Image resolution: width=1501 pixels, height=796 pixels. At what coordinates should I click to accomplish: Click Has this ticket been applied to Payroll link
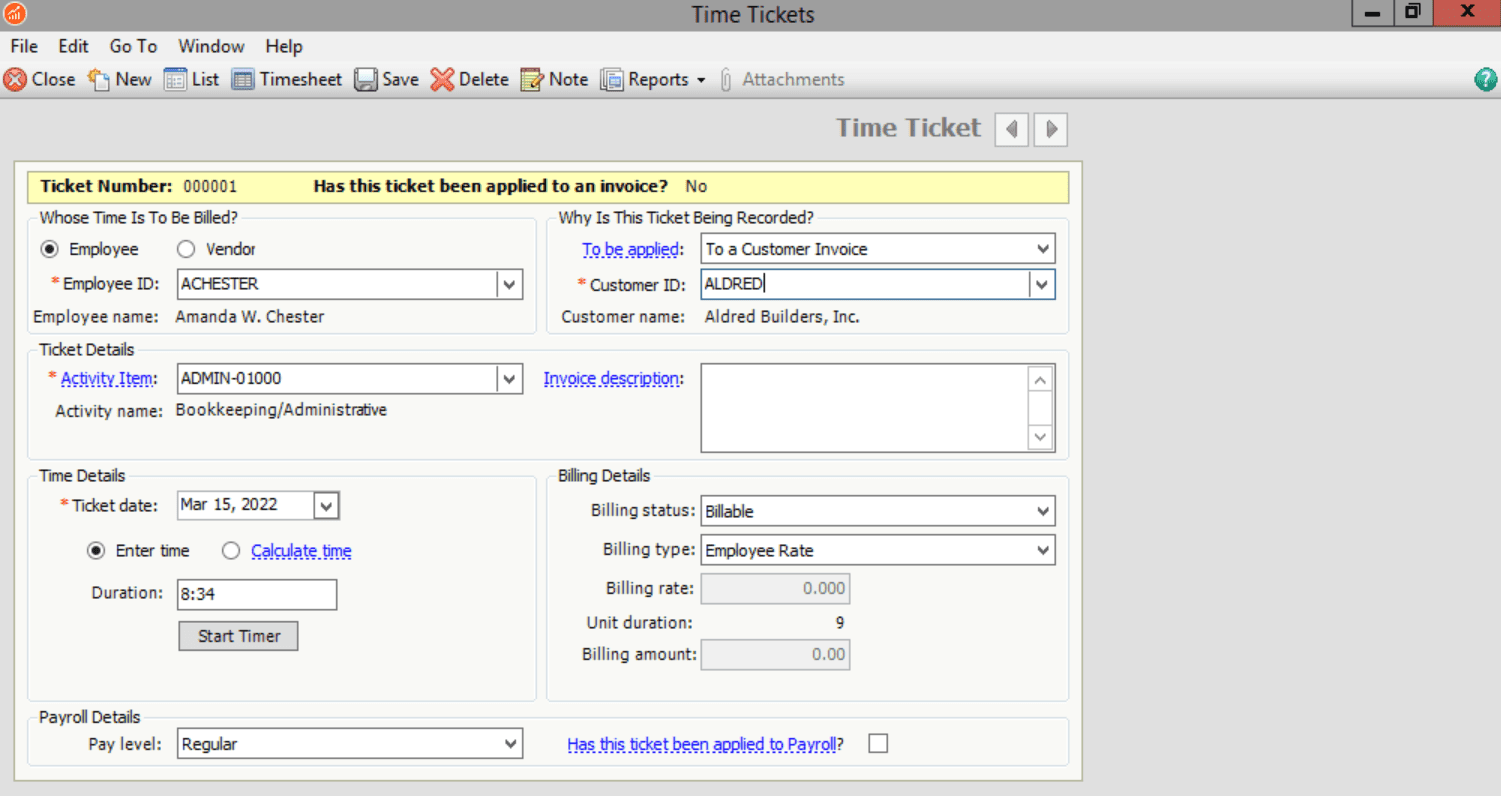(701, 744)
